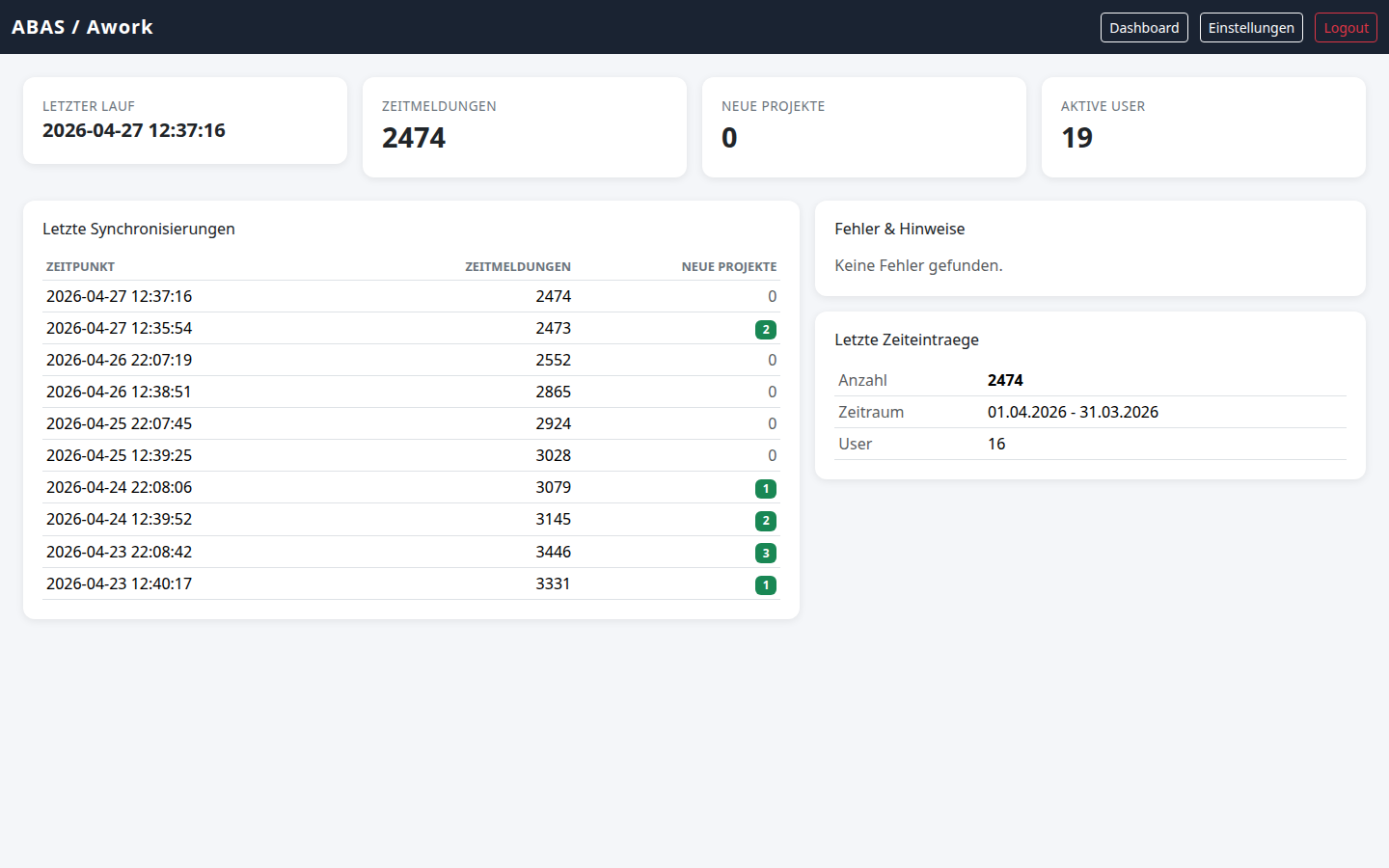The width and height of the screenshot is (1389, 868).
Task: Click Zeitmeldungen value 3028
Action: [554, 455]
